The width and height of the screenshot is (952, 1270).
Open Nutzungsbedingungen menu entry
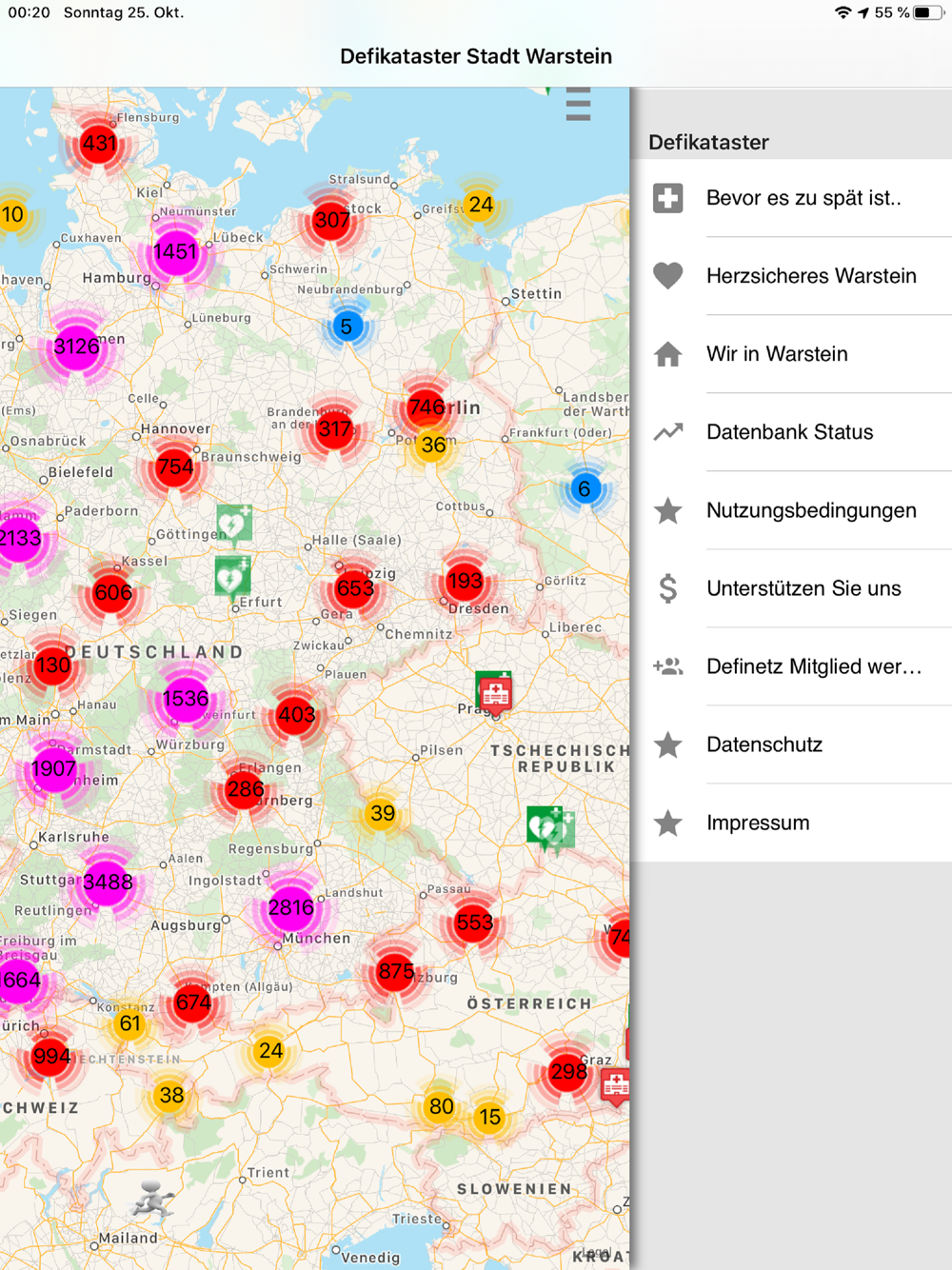791,510
